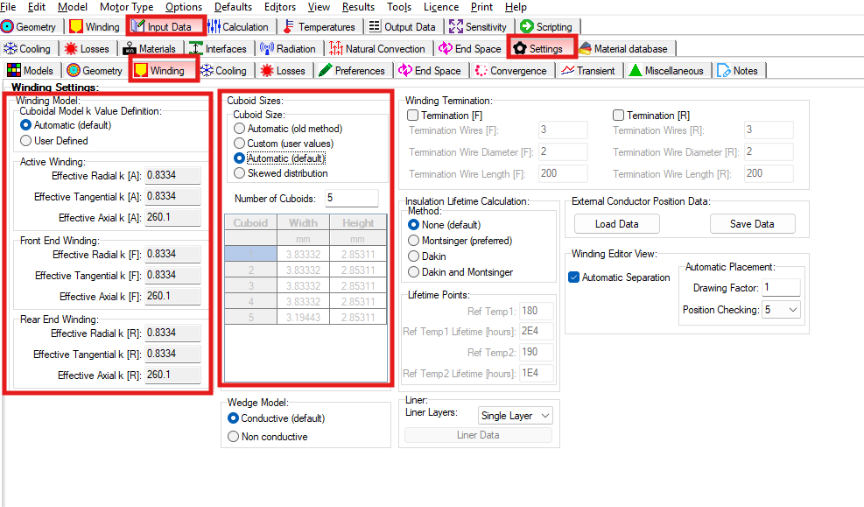This screenshot has height=507, width=864.
Task: Select the Material database icon
Action: coord(585,49)
